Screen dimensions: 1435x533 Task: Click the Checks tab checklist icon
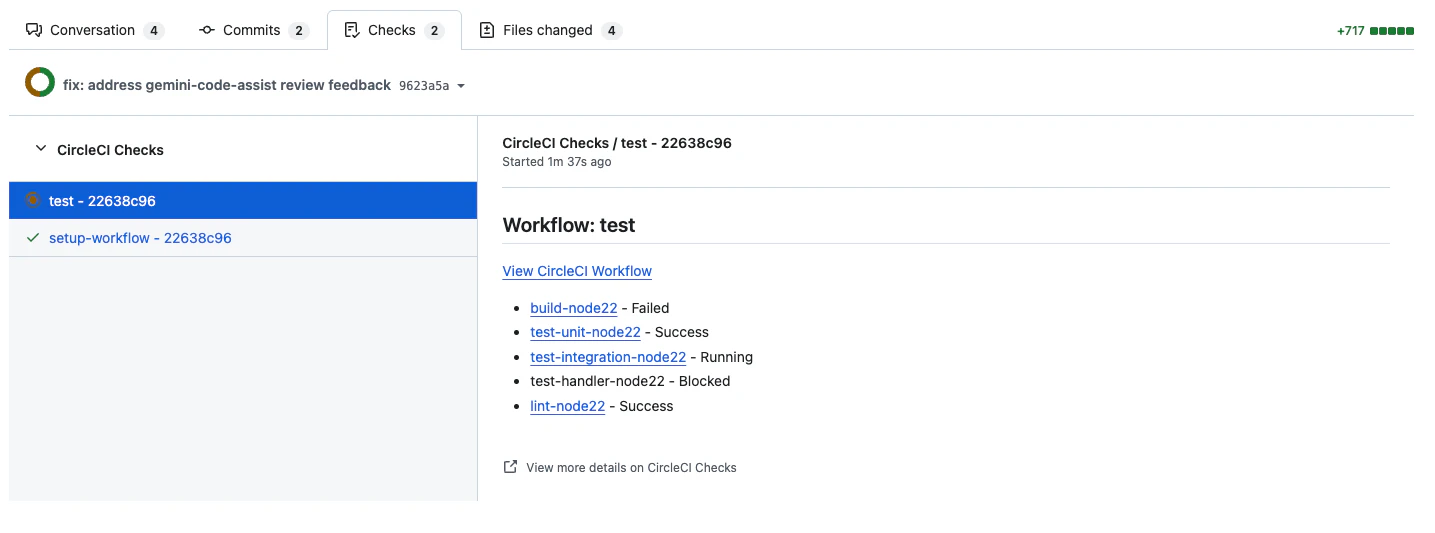coord(352,30)
